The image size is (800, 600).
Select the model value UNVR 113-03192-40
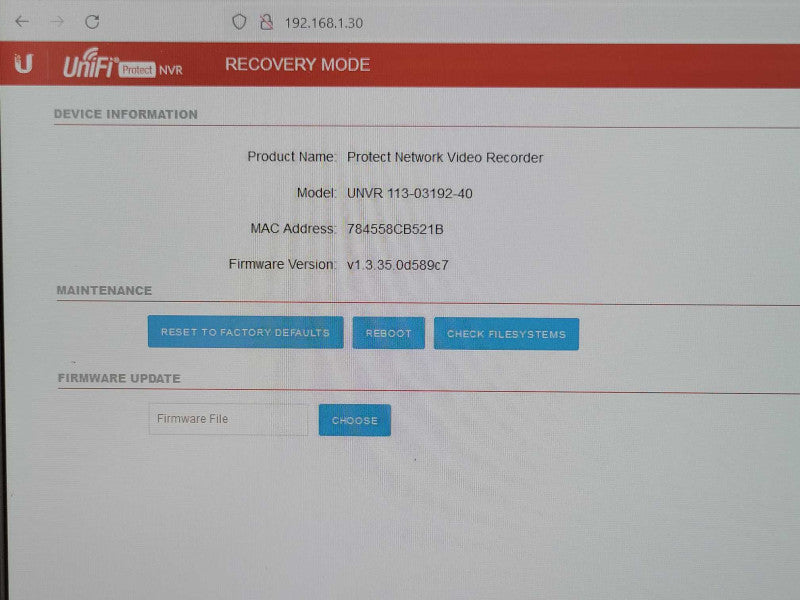point(410,193)
